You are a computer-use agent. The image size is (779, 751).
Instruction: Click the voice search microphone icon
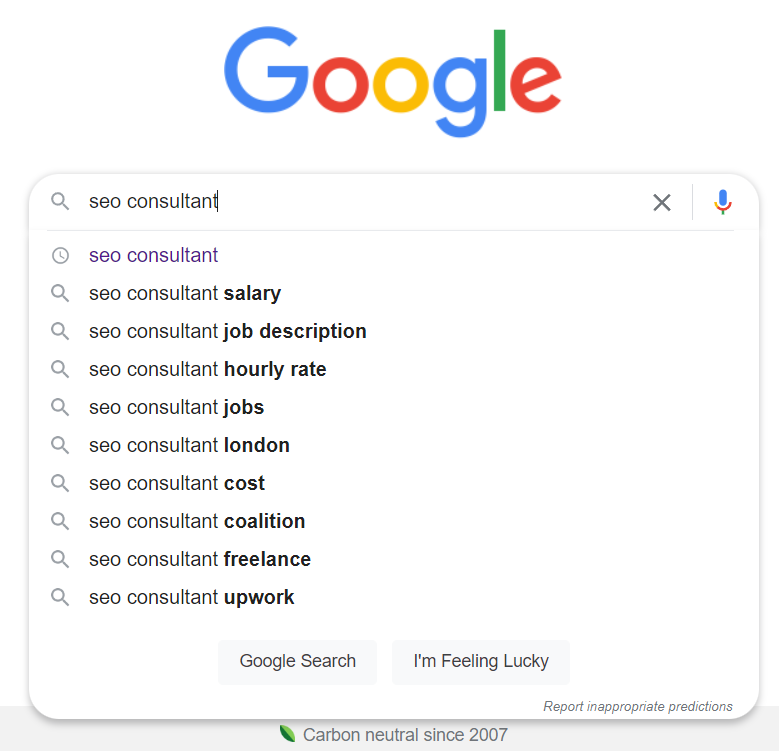pos(723,202)
